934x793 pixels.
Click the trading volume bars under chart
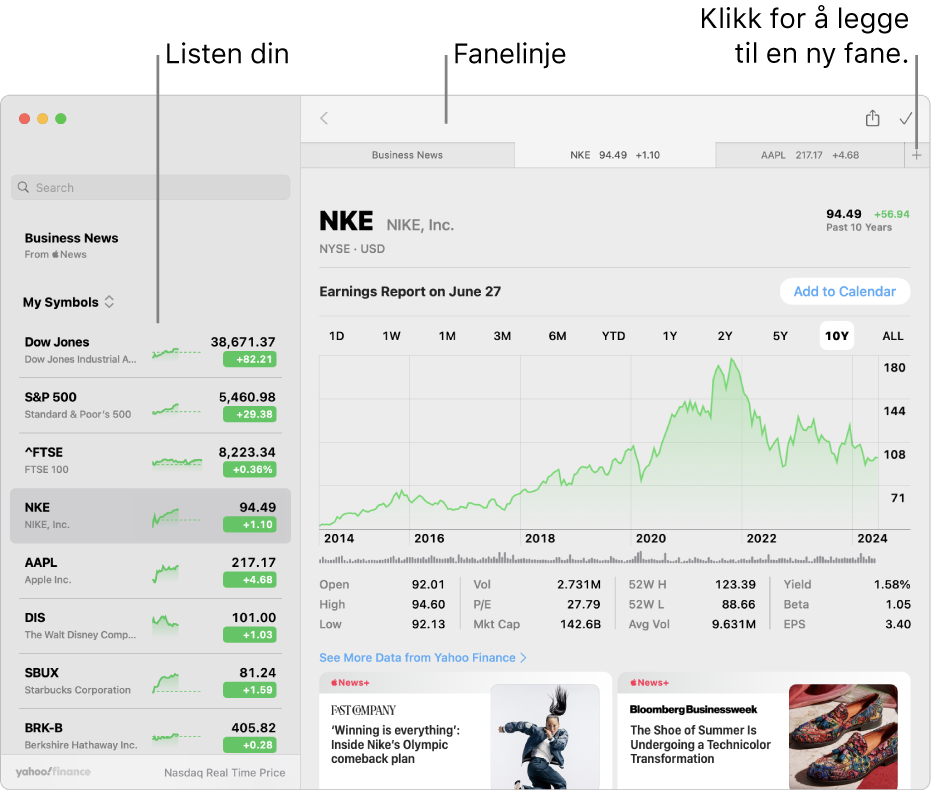(x=598, y=558)
